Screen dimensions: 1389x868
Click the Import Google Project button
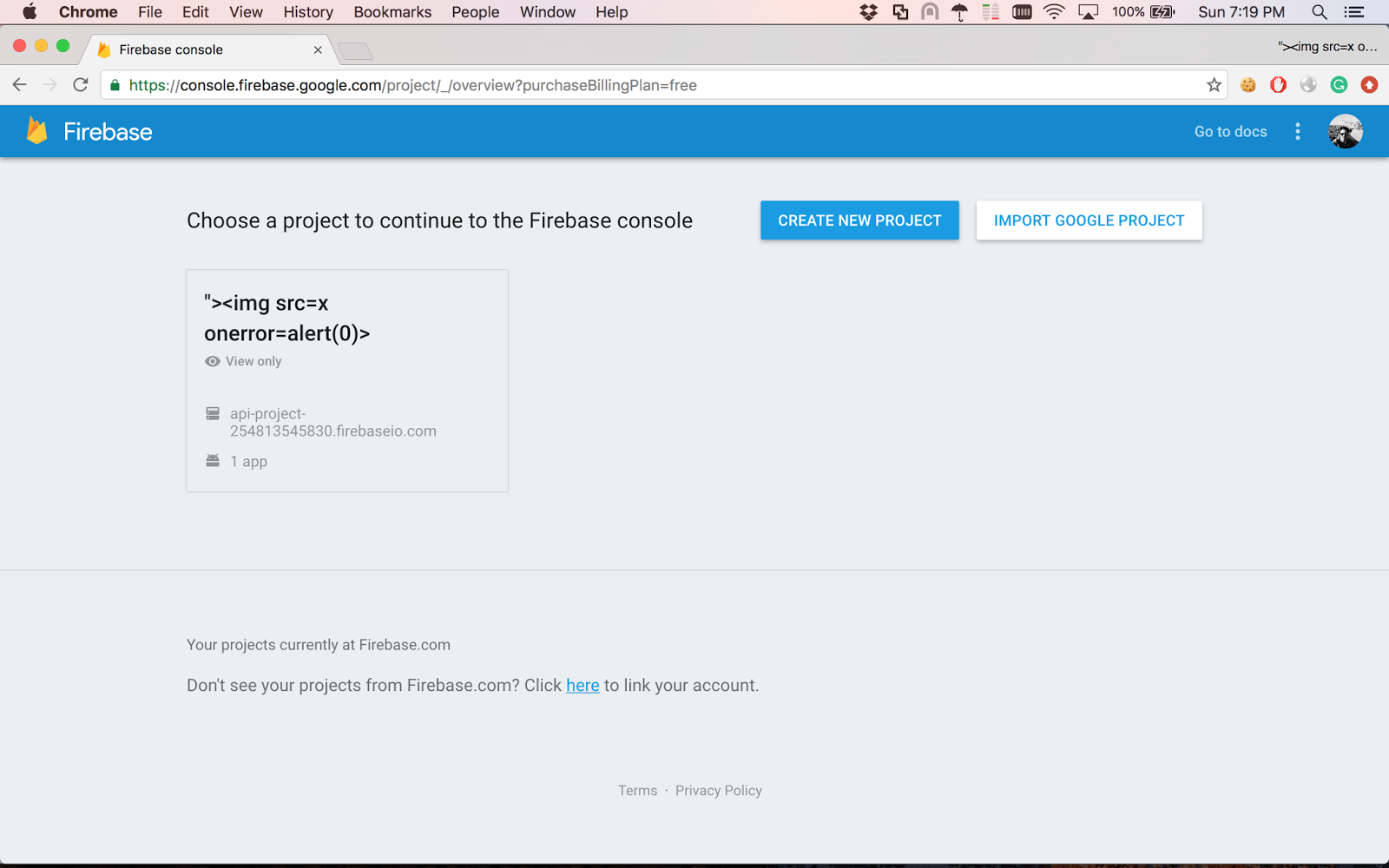pyautogui.click(x=1089, y=220)
